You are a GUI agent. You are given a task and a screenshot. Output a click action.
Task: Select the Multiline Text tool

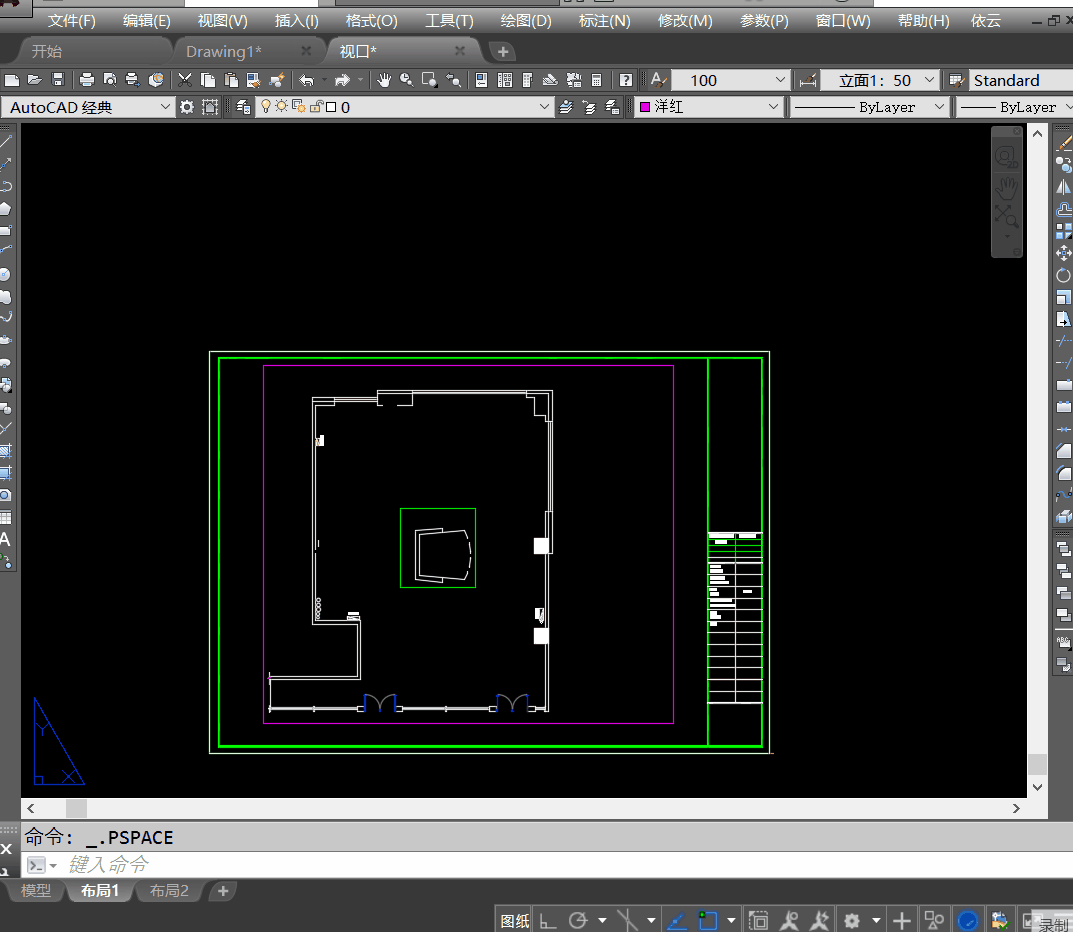tap(5, 539)
